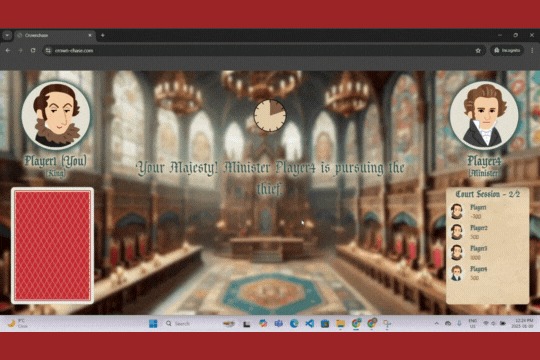
Task: Open Wi-Fi network settings in tray
Action: click(x=486, y=323)
